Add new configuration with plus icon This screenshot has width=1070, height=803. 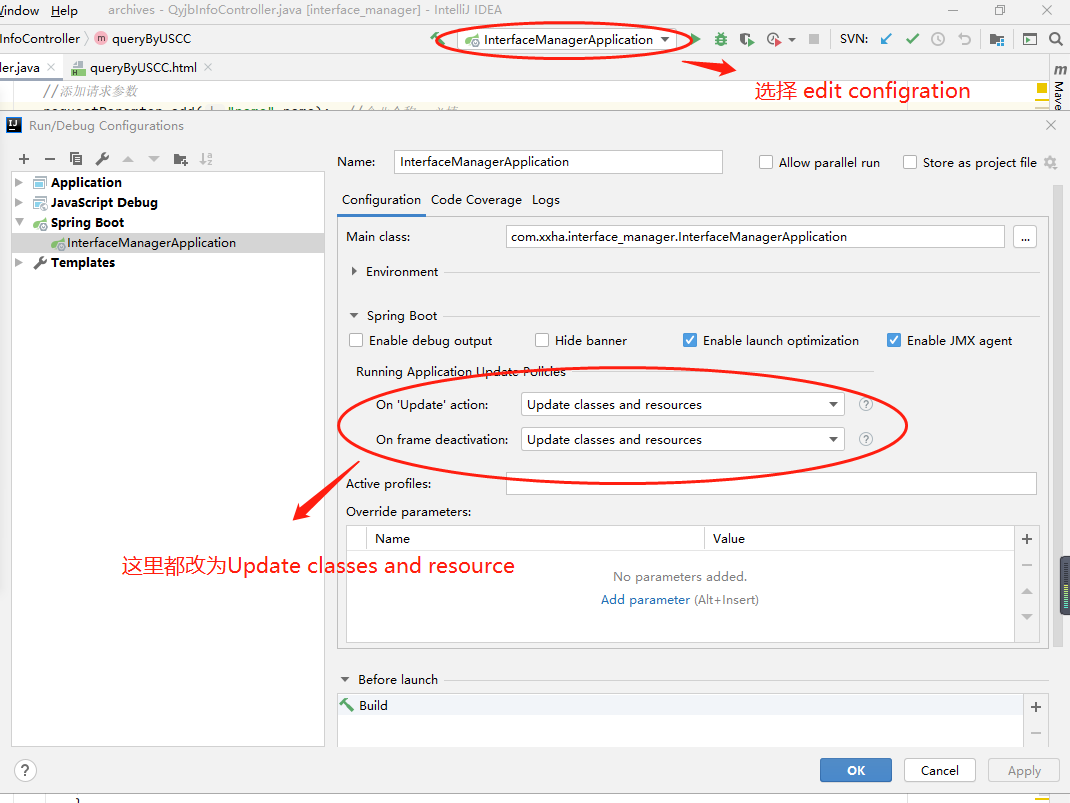[24, 159]
